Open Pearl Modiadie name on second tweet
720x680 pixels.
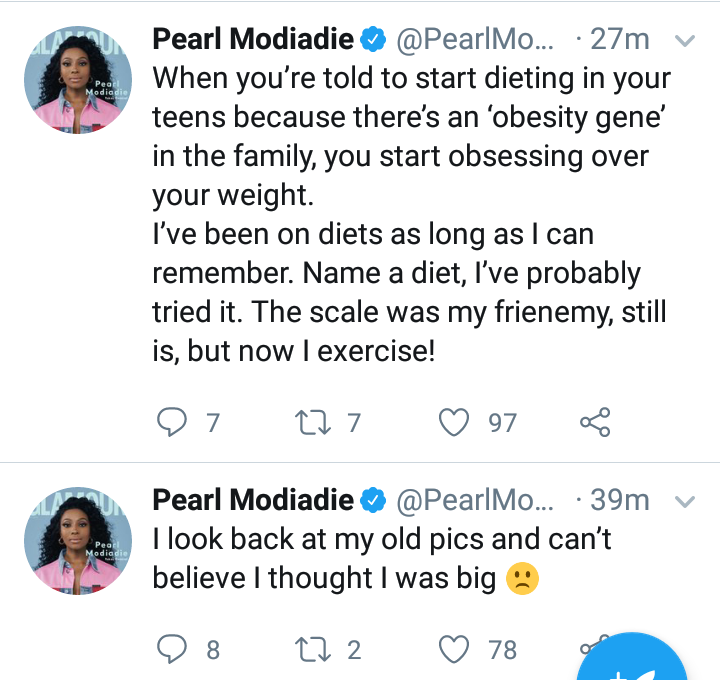[253, 500]
